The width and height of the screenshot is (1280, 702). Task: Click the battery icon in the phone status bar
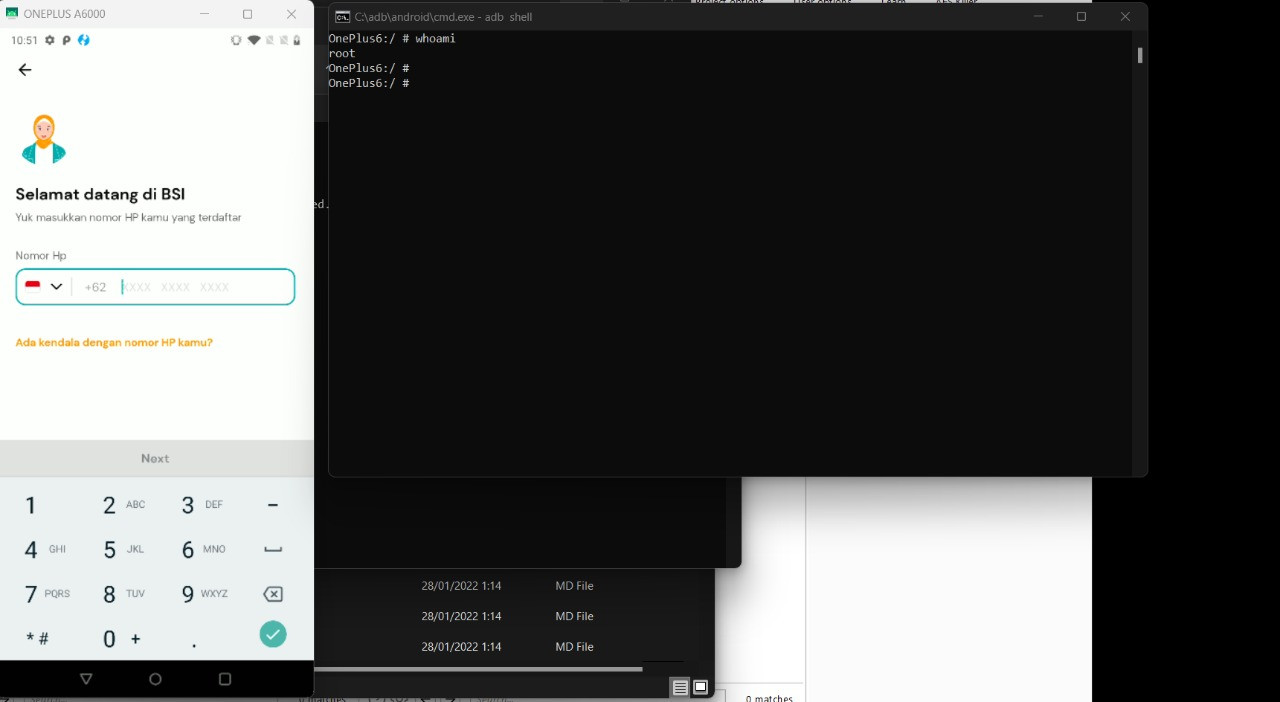297,40
